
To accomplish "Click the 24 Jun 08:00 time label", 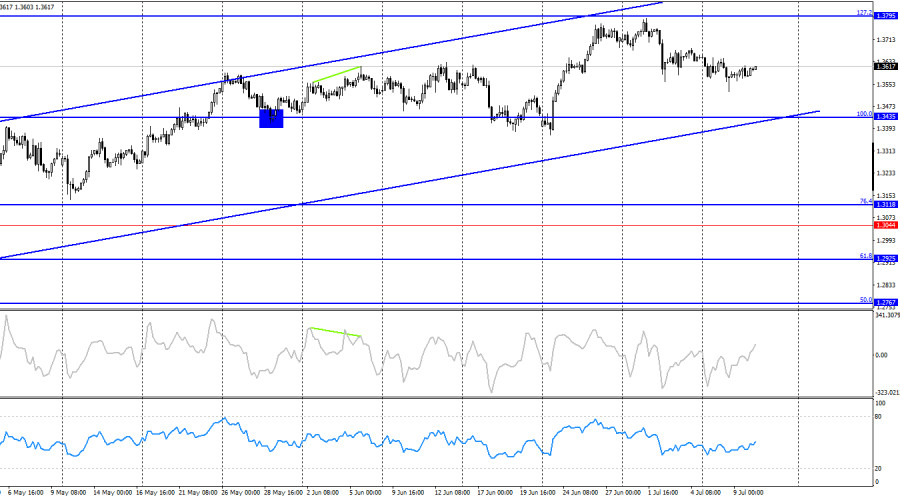I will (580, 493).
